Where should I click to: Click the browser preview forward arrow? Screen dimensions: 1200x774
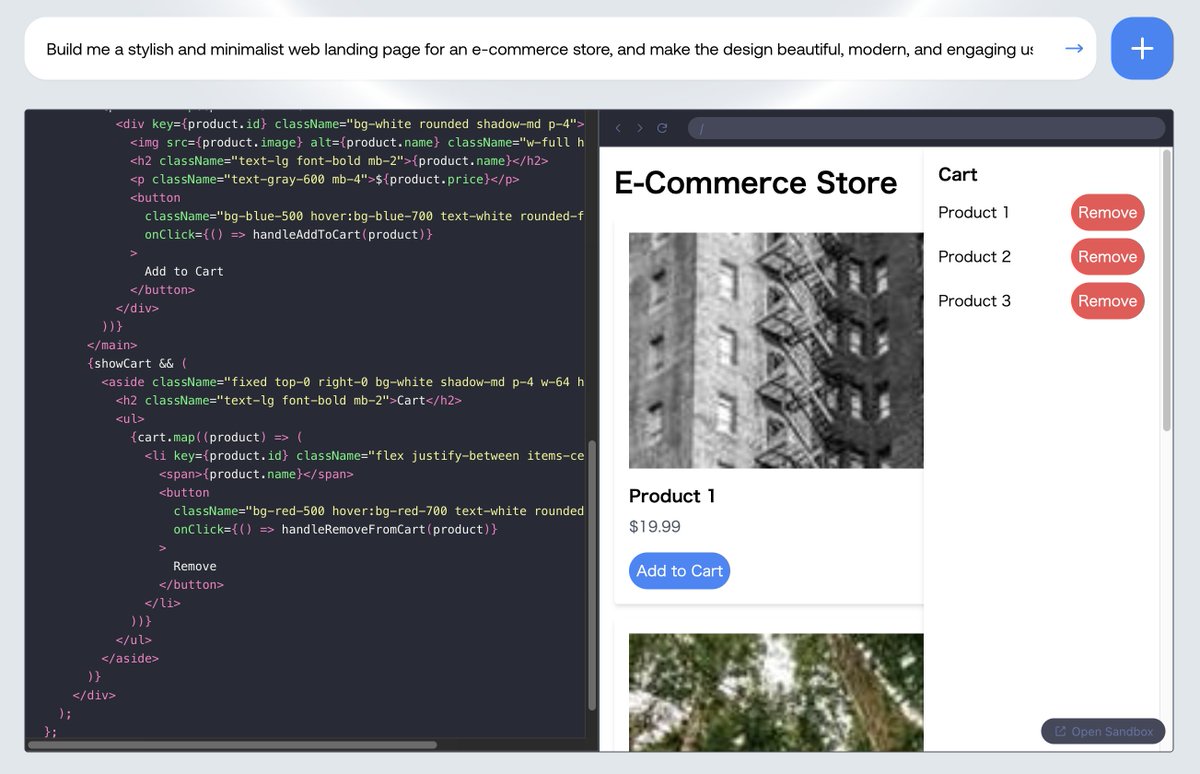(x=640, y=128)
